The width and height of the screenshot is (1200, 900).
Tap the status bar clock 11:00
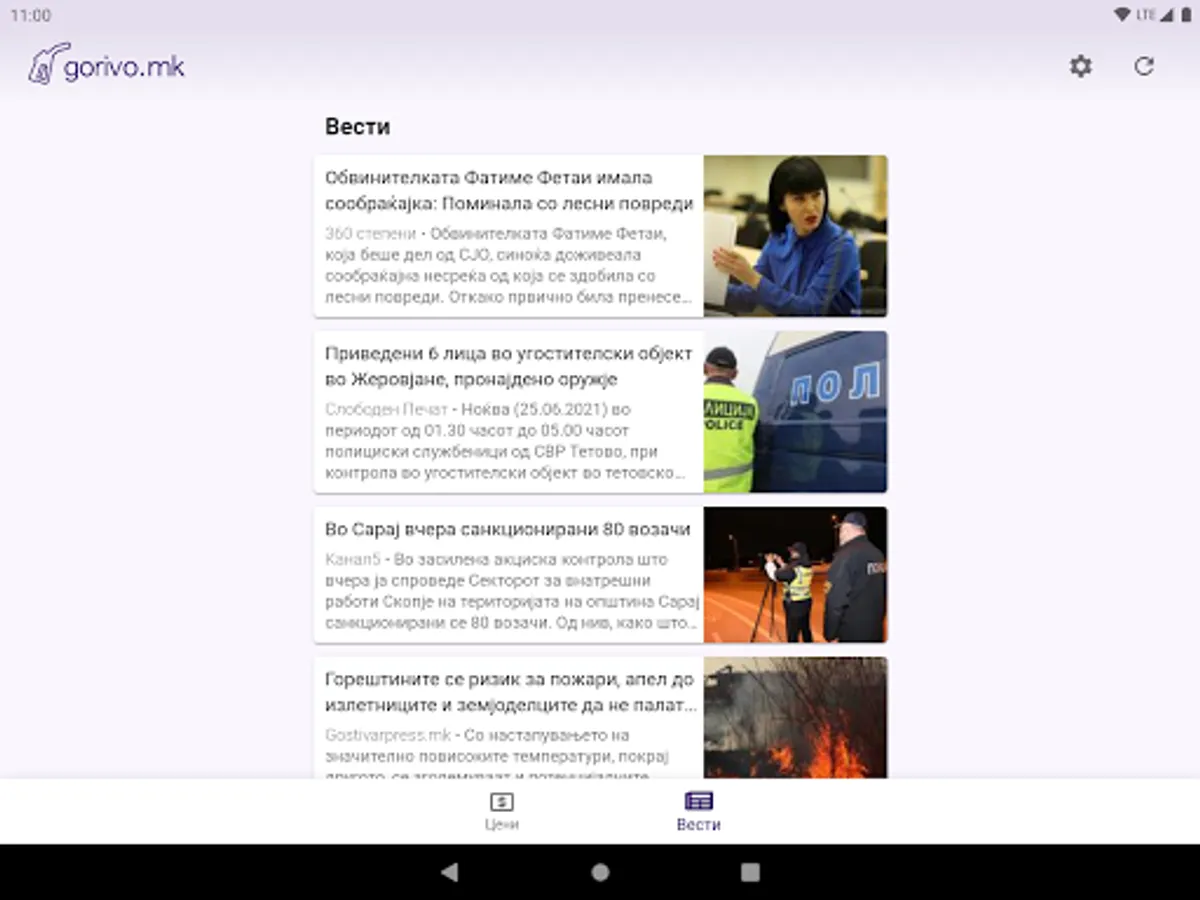[x=31, y=15]
